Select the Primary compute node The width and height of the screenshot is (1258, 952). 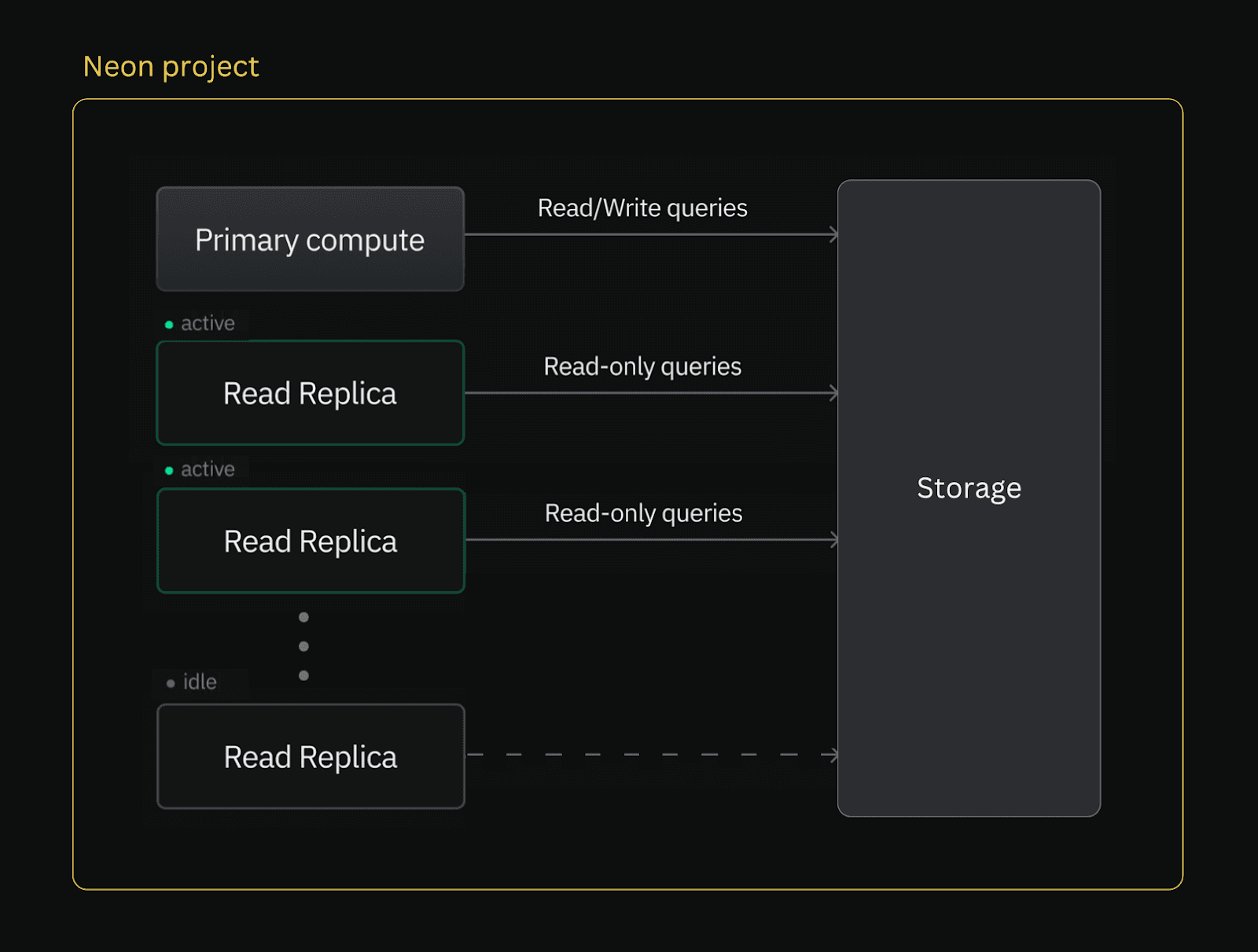pyautogui.click(x=310, y=240)
